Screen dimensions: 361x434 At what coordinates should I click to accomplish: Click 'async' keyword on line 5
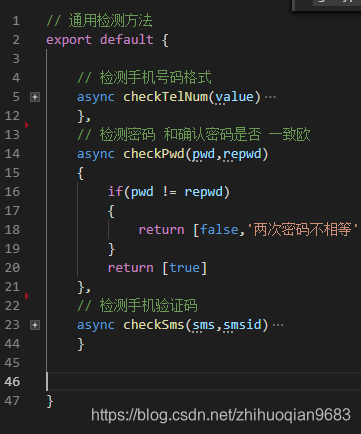[96, 97]
